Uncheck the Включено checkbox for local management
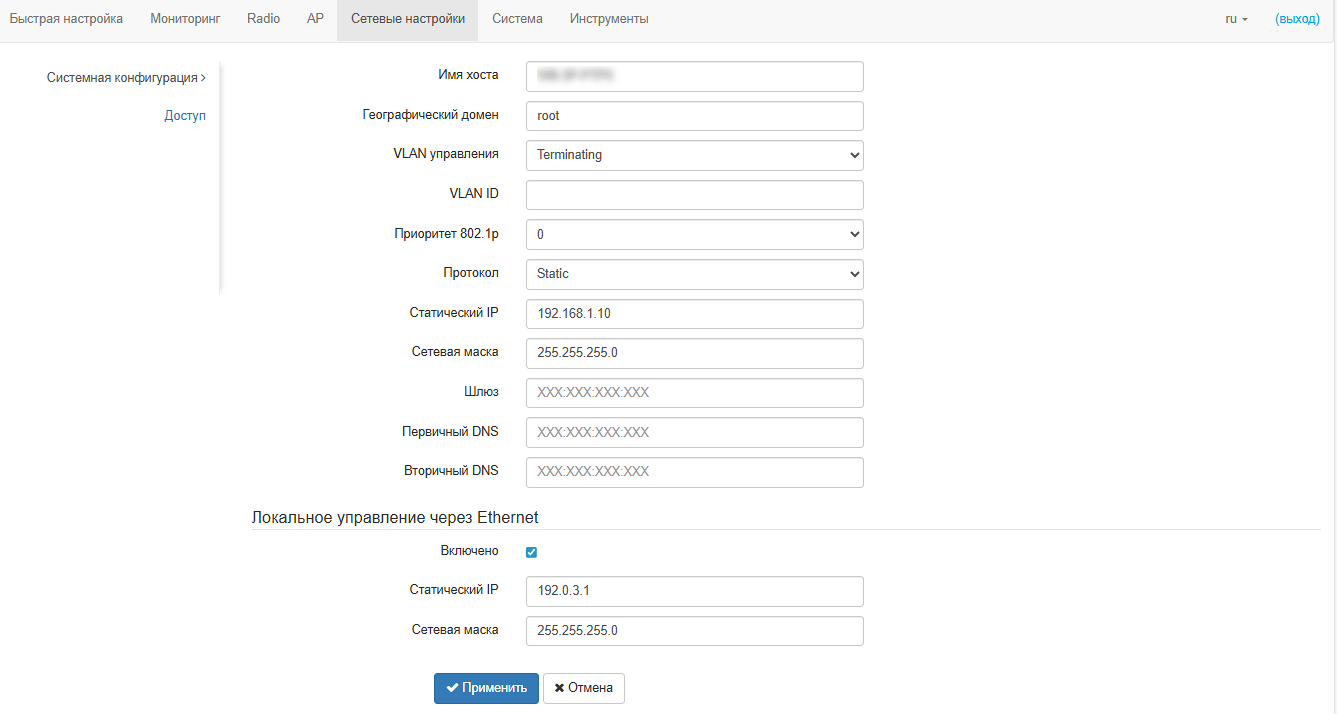 click(x=532, y=552)
